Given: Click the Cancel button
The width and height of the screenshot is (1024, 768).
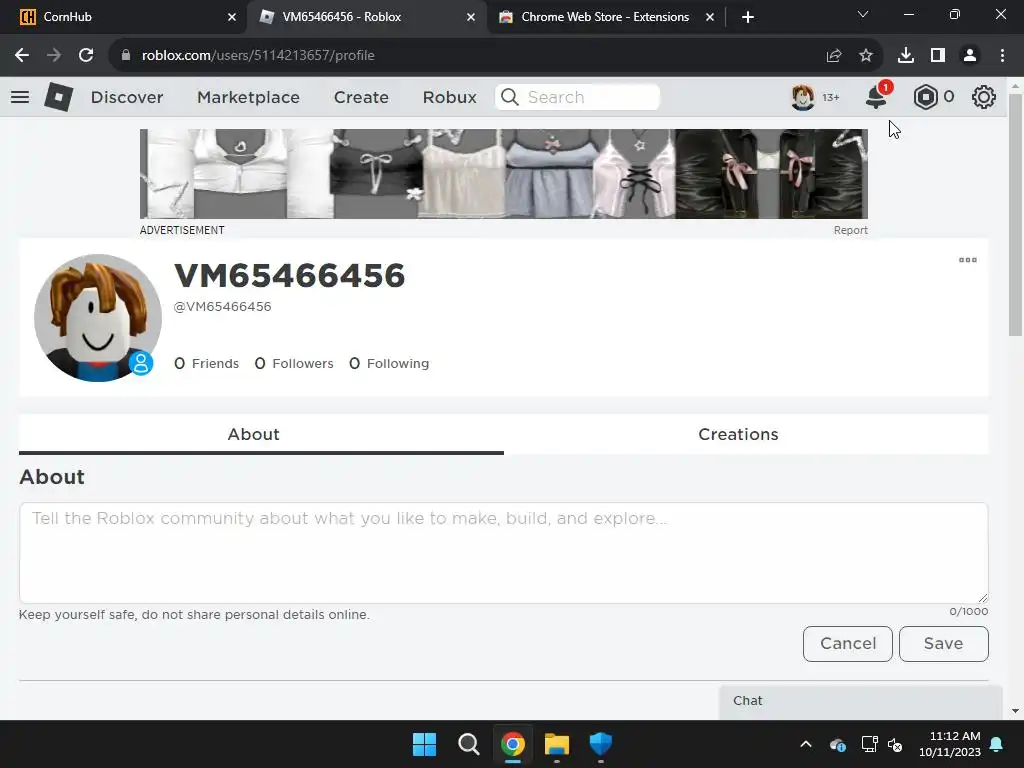Looking at the screenshot, I should click(x=848, y=644).
